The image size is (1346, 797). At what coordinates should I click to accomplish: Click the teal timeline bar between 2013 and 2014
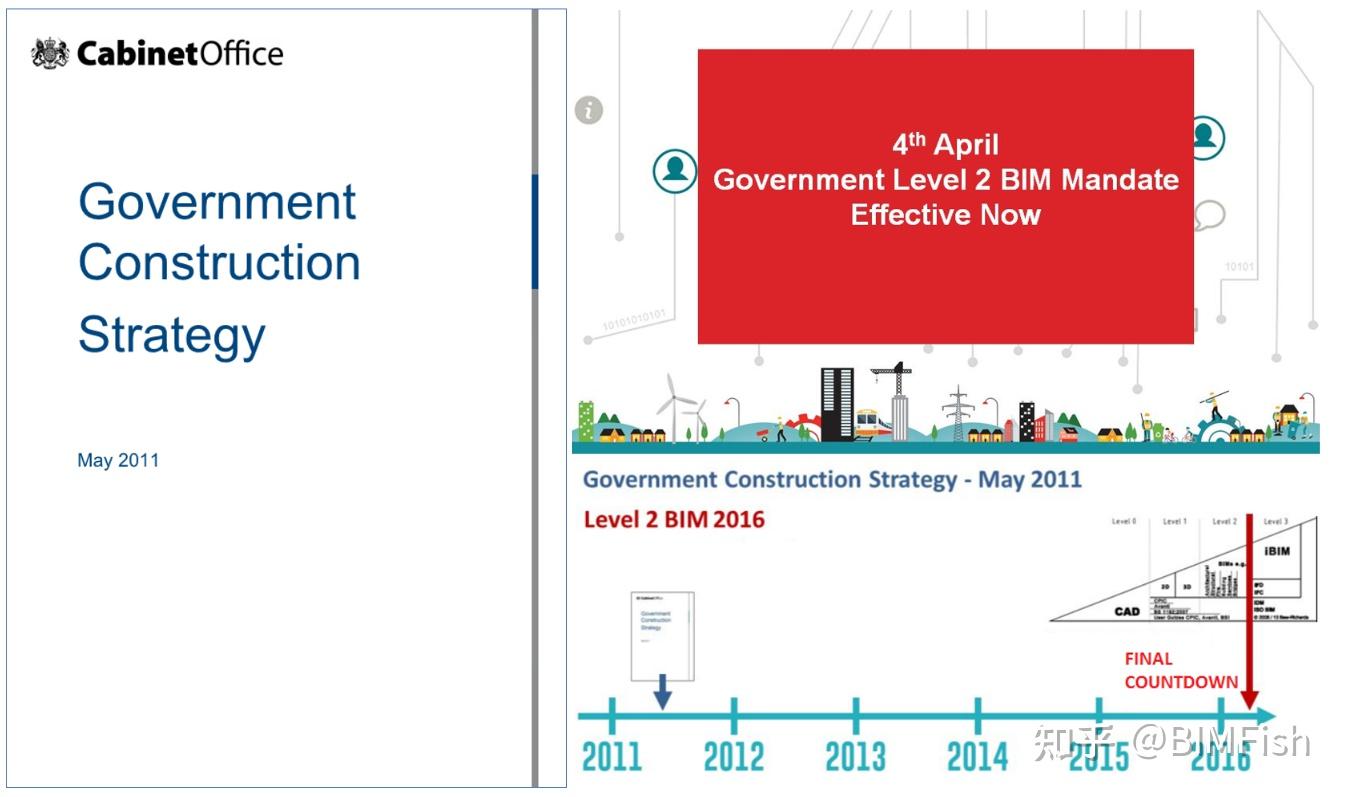click(x=915, y=714)
